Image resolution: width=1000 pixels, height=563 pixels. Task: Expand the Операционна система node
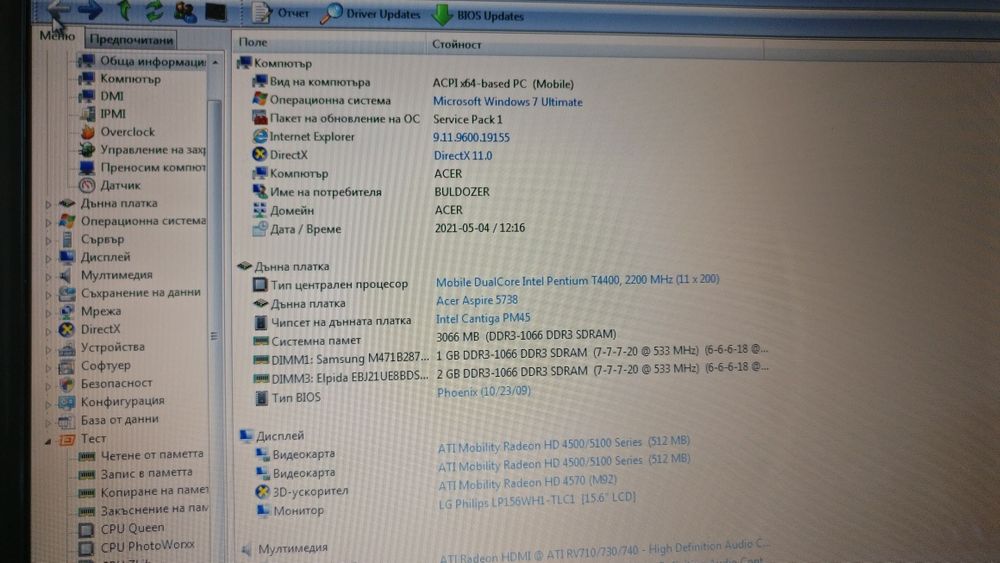click(48, 223)
